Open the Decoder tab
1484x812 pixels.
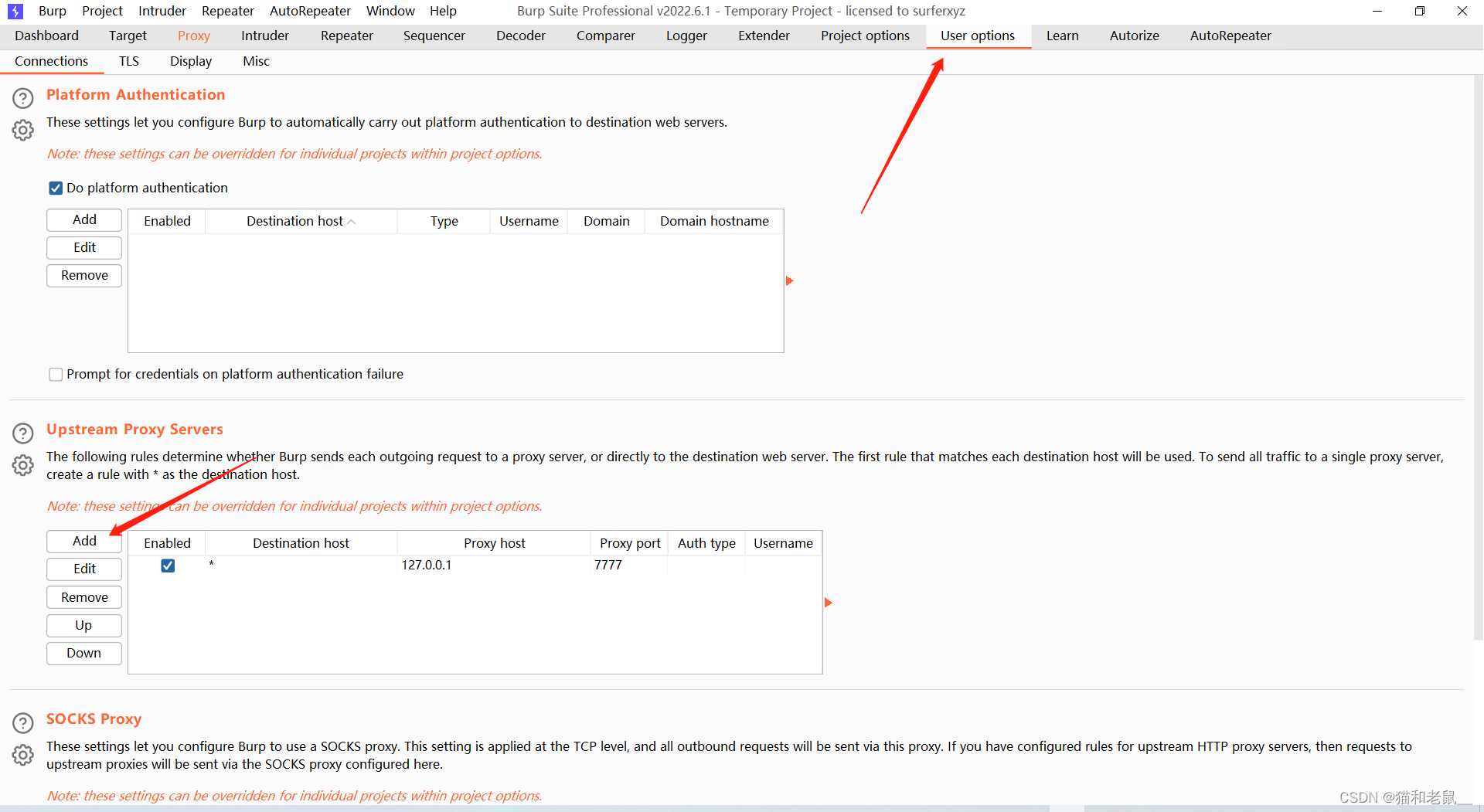click(x=521, y=36)
